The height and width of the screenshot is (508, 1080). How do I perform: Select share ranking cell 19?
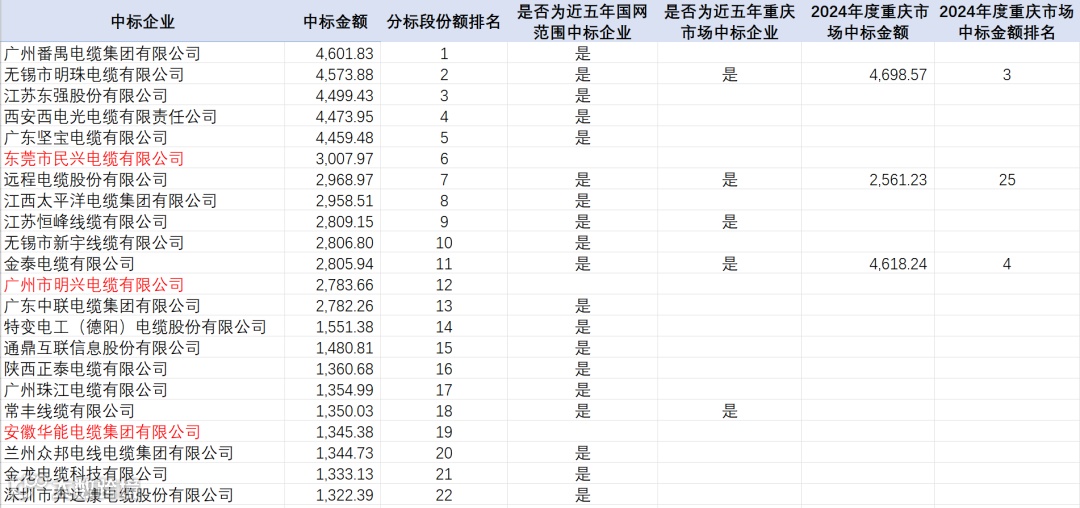coord(444,432)
